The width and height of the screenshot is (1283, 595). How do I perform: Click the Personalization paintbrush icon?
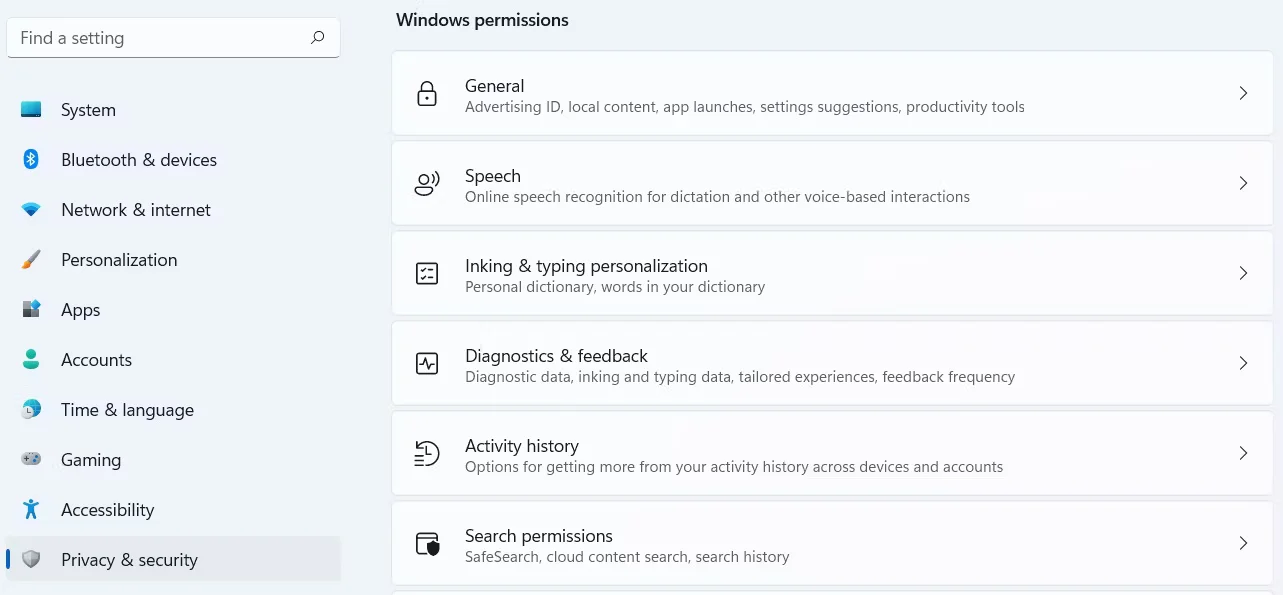pos(31,260)
